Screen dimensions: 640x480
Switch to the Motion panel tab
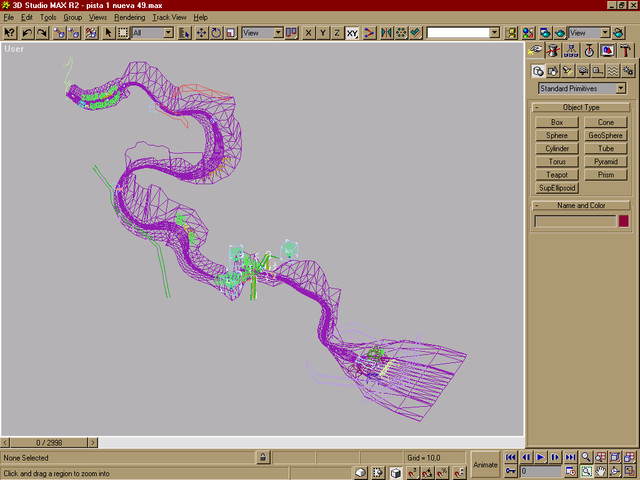[x=589, y=51]
